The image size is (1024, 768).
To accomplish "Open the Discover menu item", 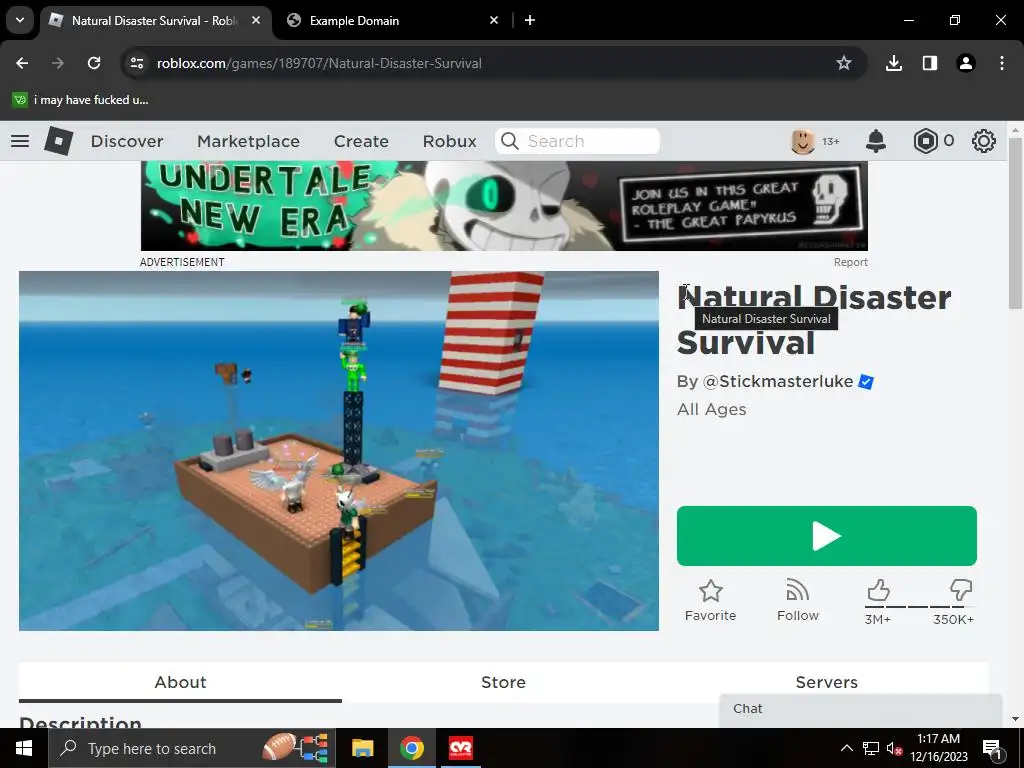I will [127, 141].
